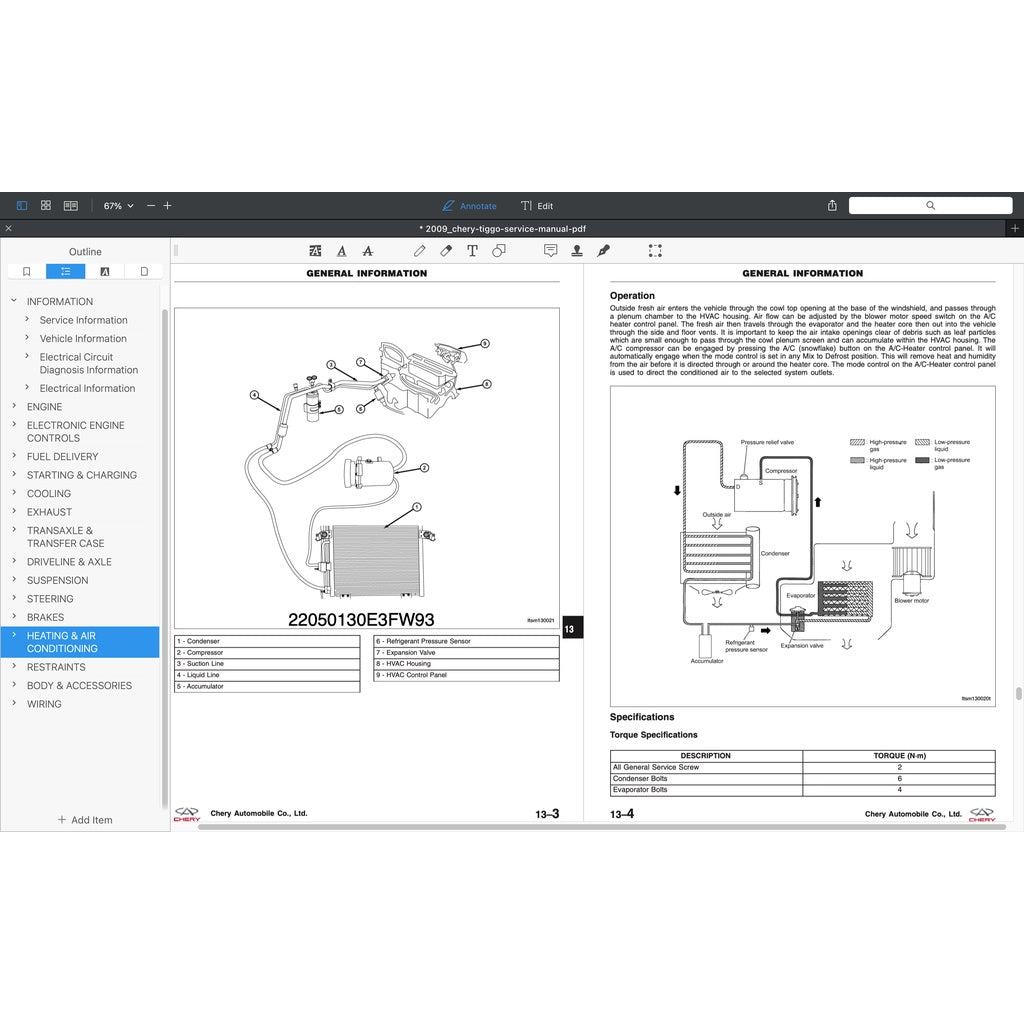This screenshot has width=1024, height=1024.
Task: Open the 67% zoom level dropdown
Action: (x=118, y=206)
